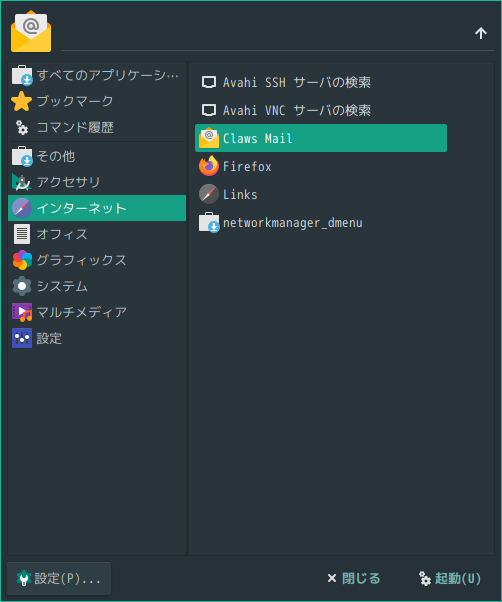Select Avahi SSH サーバの検索 entry

coord(321,82)
